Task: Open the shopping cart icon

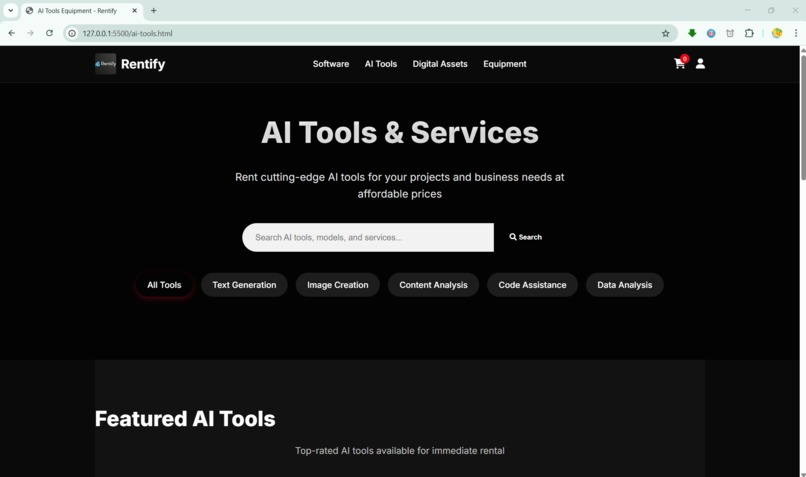Action: tap(680, 63)
